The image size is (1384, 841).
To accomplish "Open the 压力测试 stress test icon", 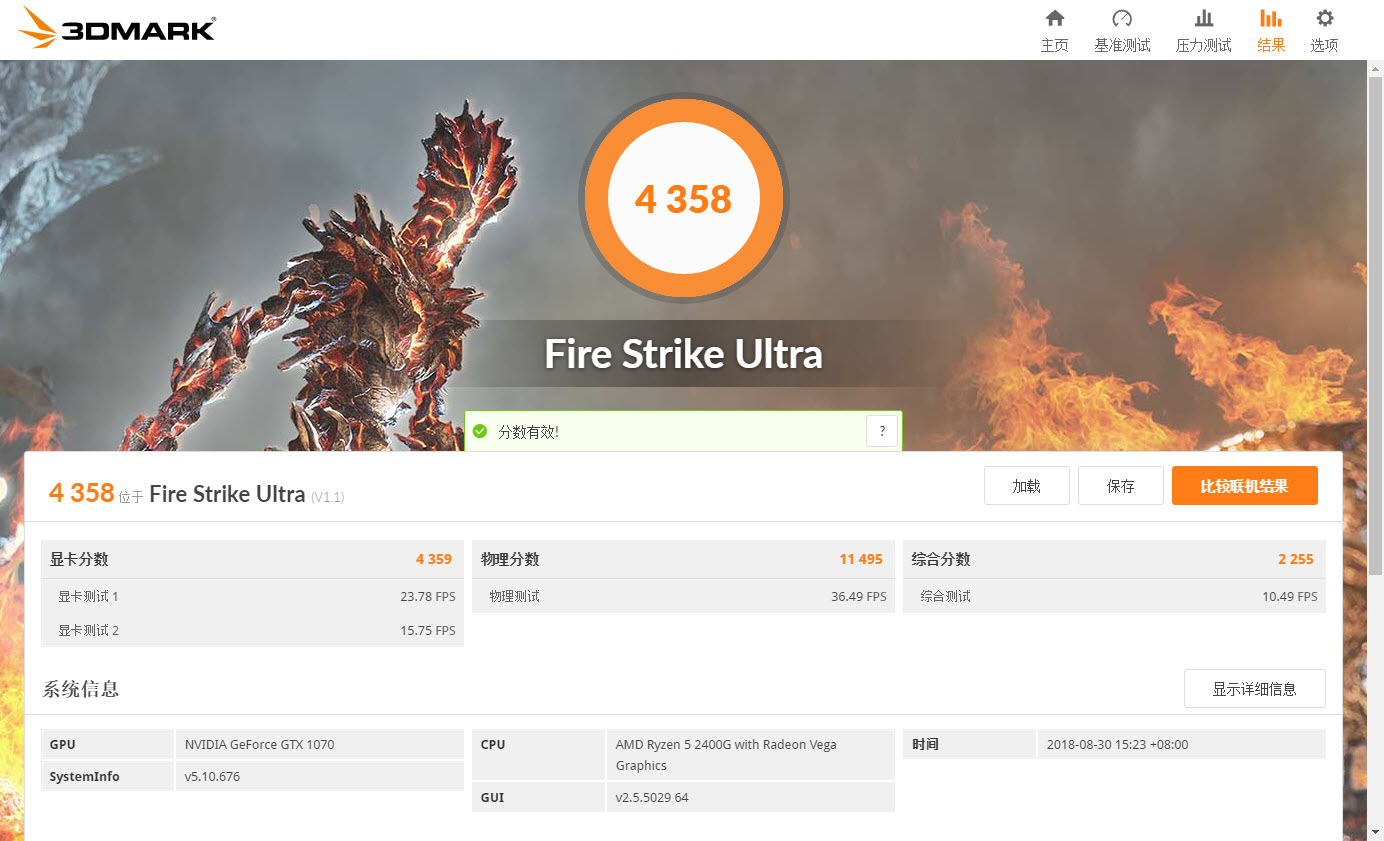I will [x=1204, y=18].
